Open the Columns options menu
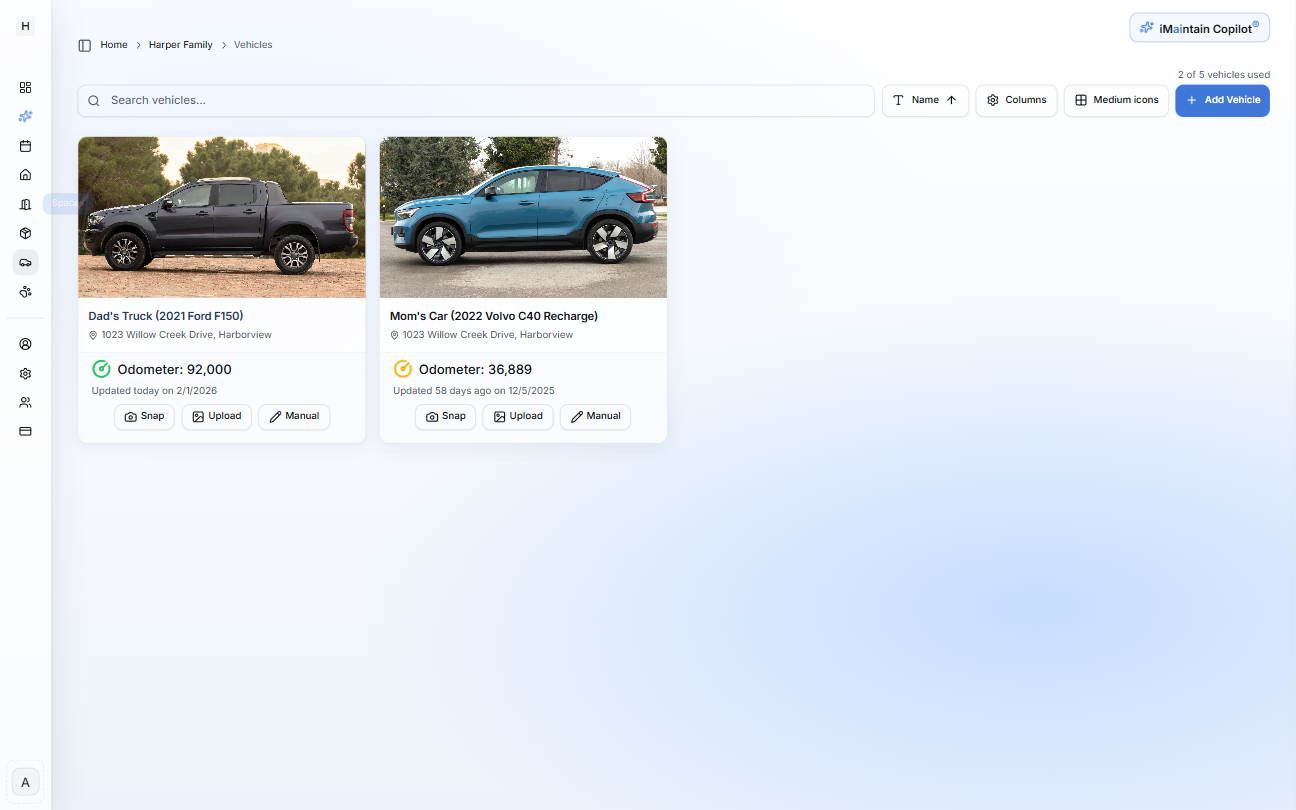The height and width of the screenshot is (810, 1296). pyautogui.click(x=1016, y=100)
